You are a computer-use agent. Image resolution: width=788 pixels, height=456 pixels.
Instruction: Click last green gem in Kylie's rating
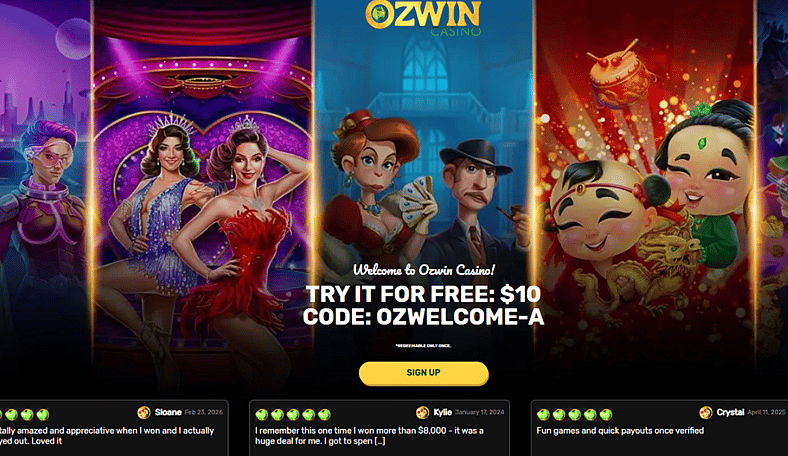324,415
